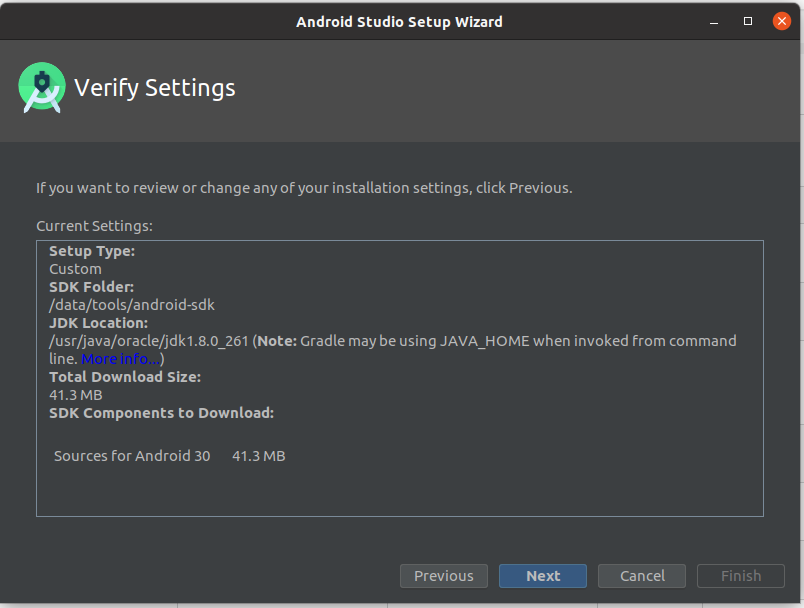
Task: Go back with the Previous button
Action: [x=444, y=576]
